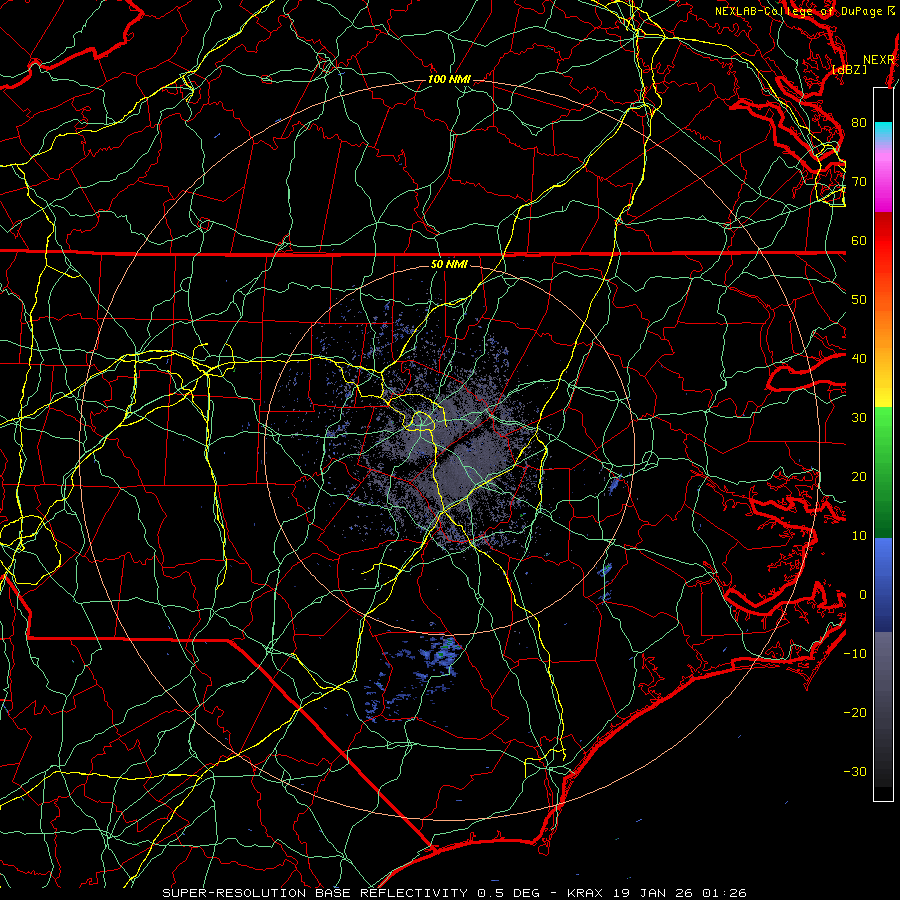
Task: Click the 80 value on the dBZ scale
Action: pos(859,123)
